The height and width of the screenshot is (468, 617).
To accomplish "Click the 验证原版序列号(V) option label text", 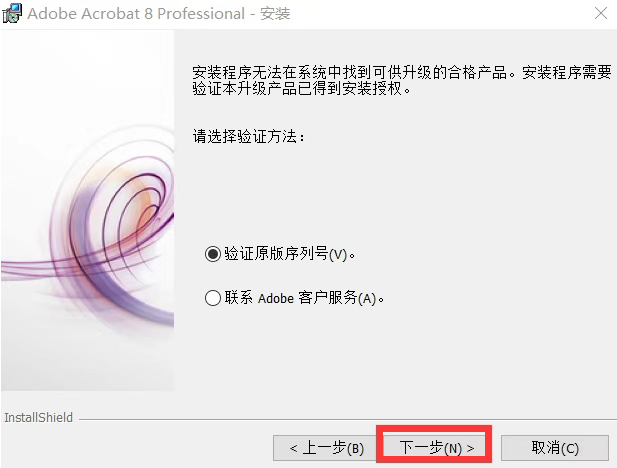I will point(290,254).
